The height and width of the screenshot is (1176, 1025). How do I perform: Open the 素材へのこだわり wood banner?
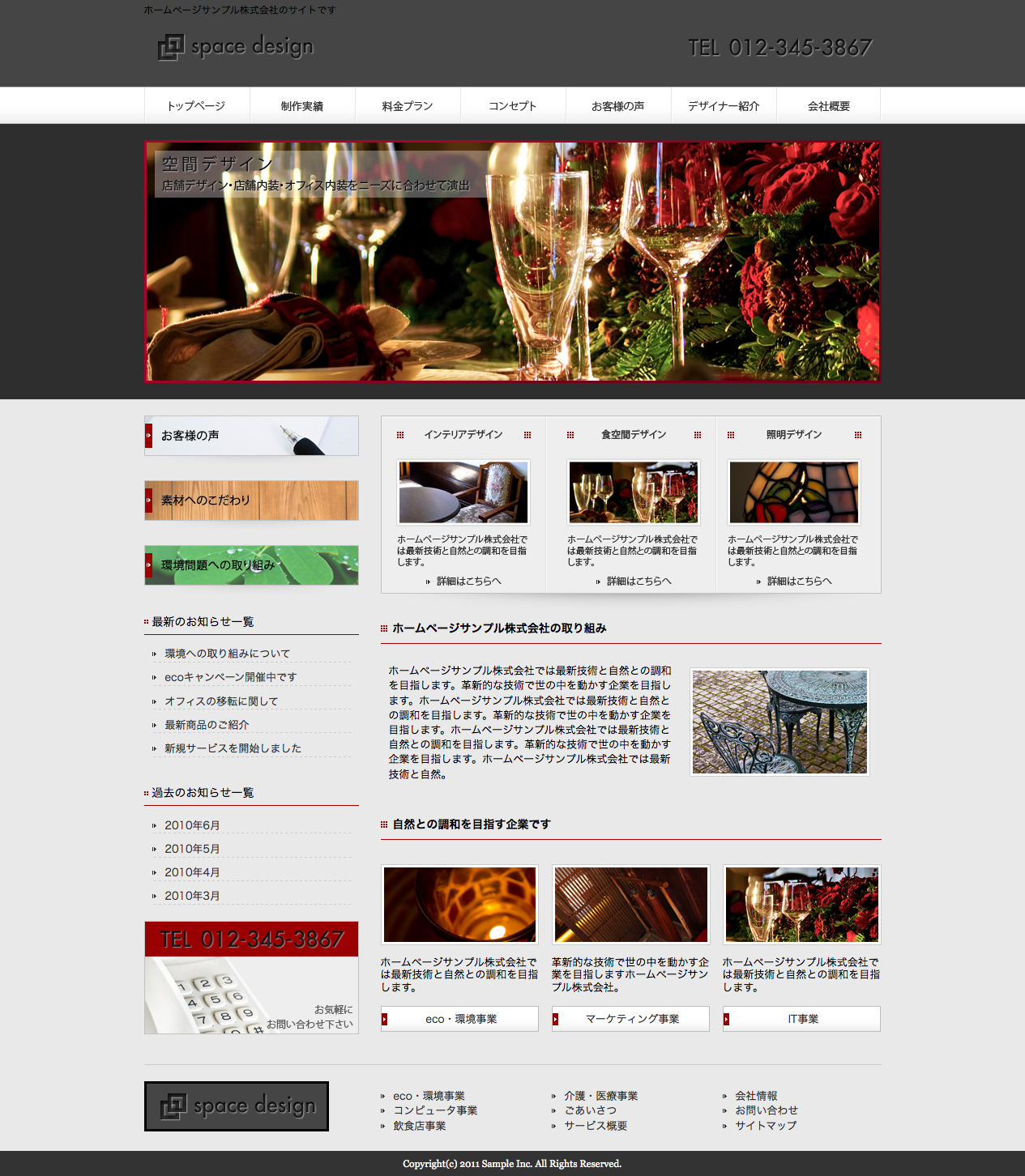click(x=251, y=501)
